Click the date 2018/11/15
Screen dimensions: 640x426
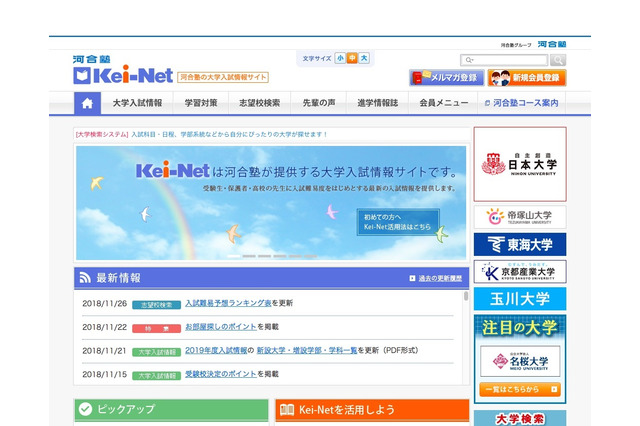105,375
